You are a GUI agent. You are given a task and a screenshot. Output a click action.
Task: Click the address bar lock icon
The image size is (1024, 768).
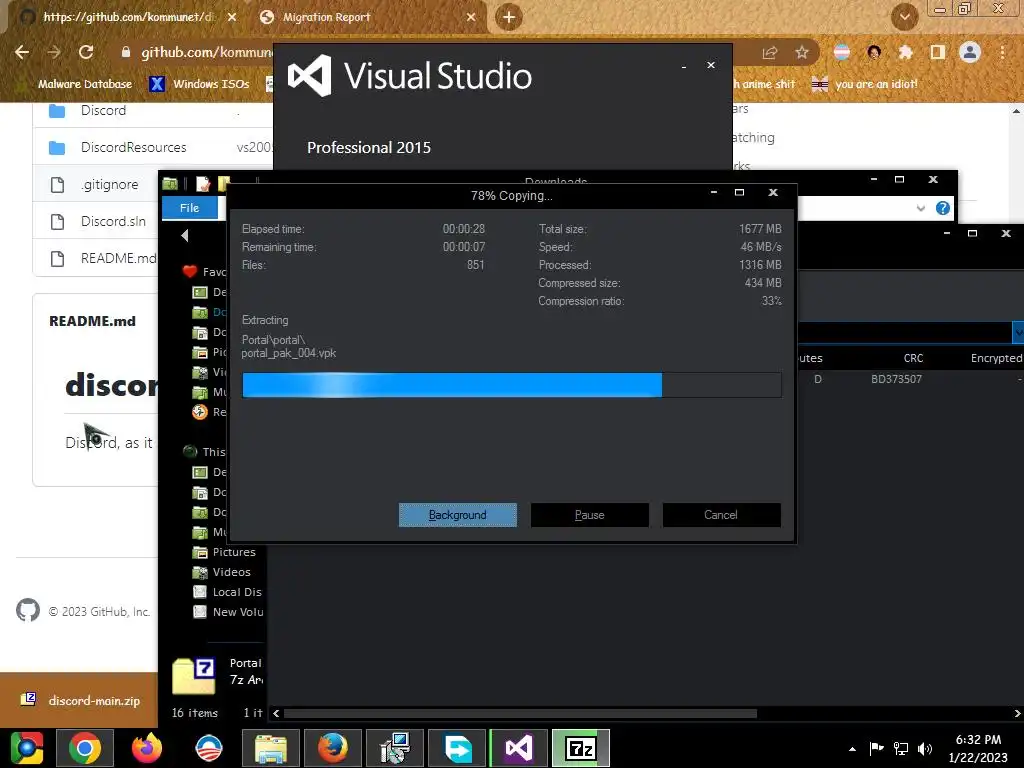coord(126,52)
